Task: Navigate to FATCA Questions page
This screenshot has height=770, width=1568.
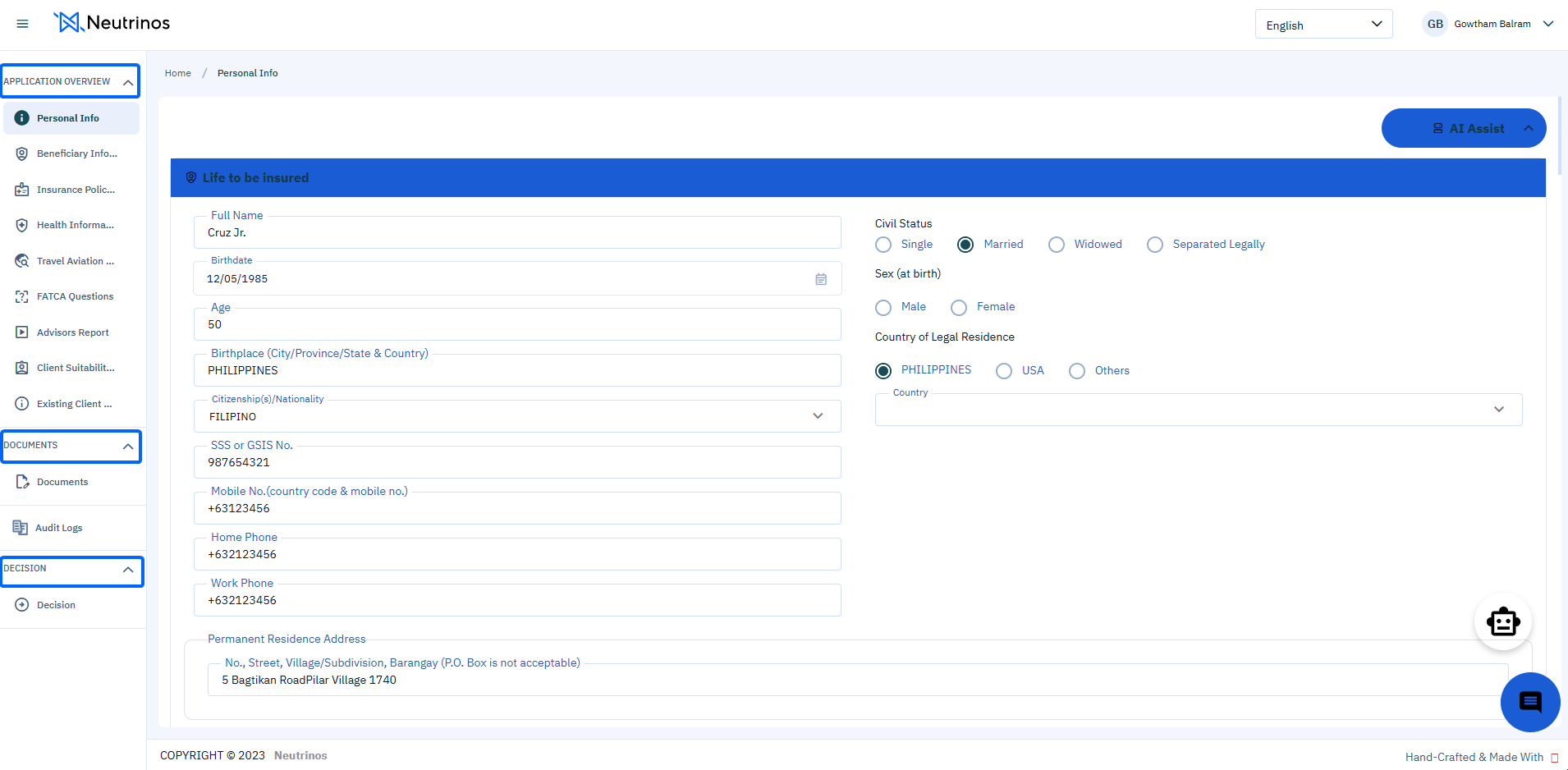Action: pos(75,296)
